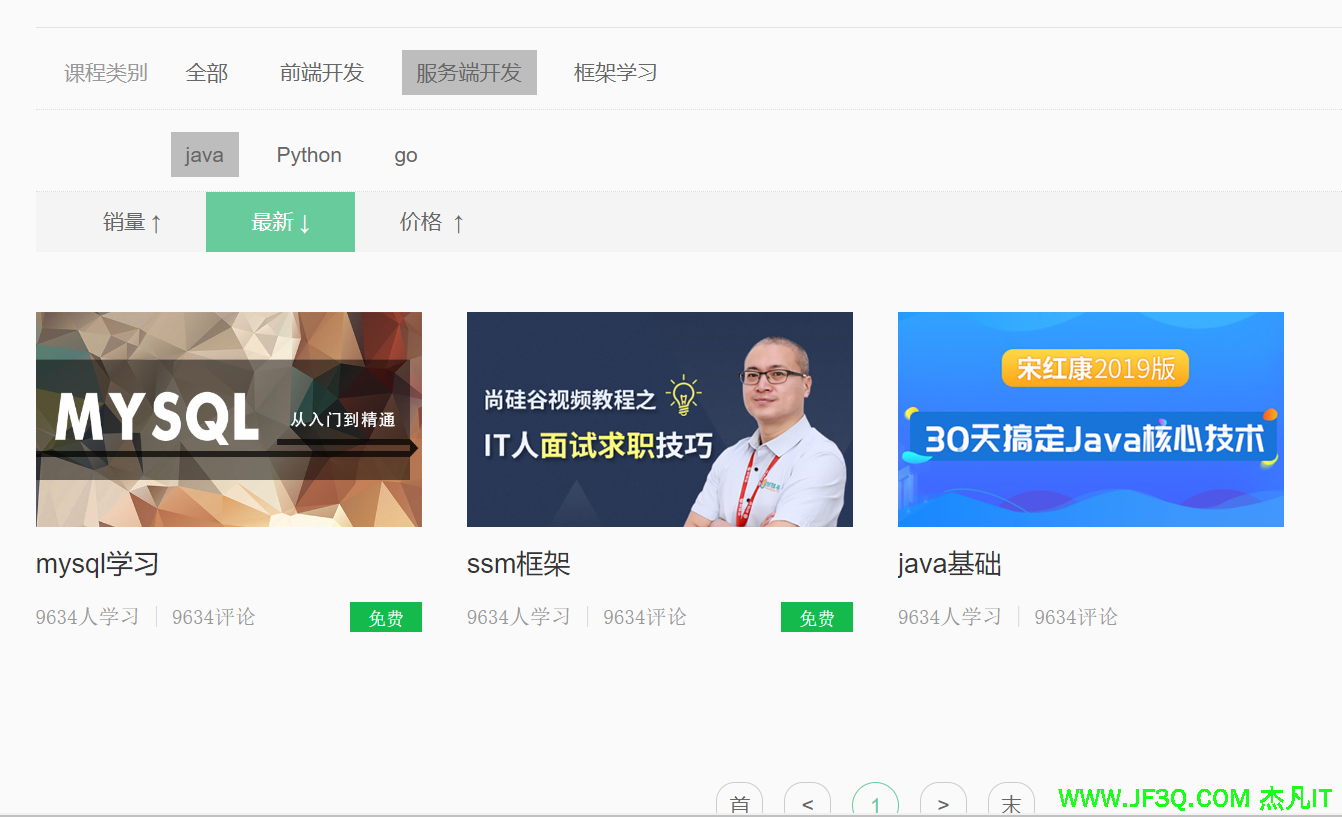Open the mysql学习 course title link
This screenshot has width=1342, height=817.
(97, 564)
